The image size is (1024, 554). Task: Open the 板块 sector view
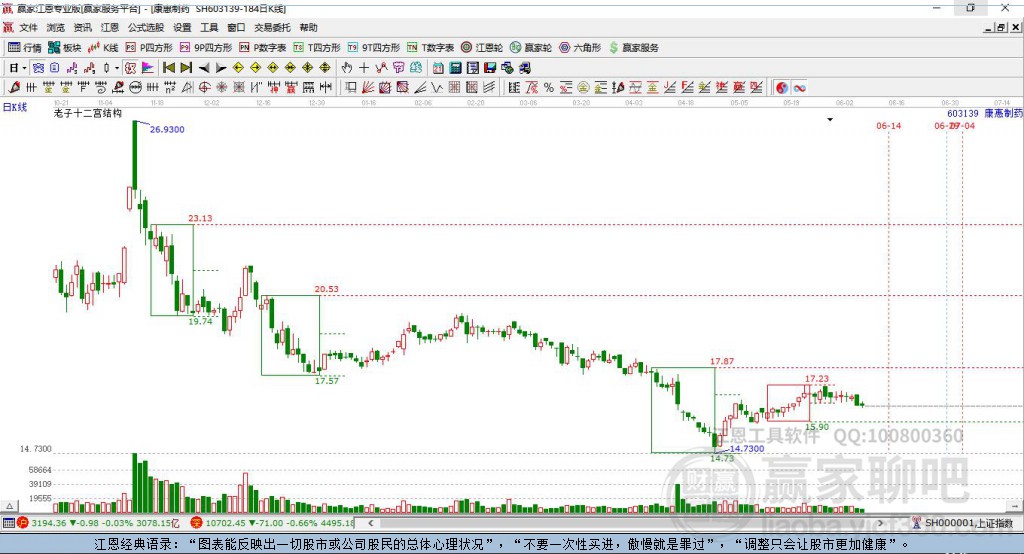[x=64, y=48]
